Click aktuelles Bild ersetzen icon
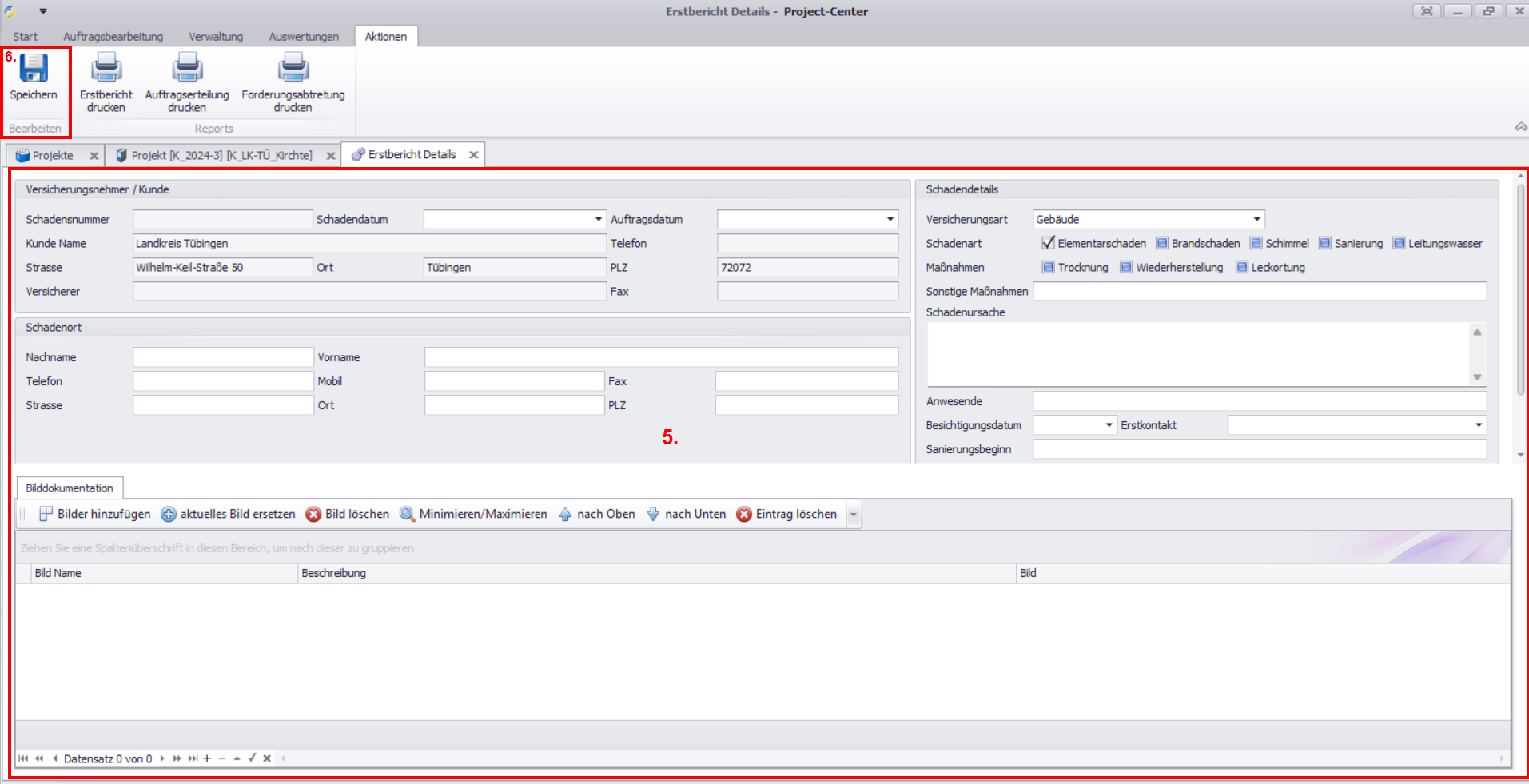Viewport: 1529px width, 784px height. click(x=169, y=514)
